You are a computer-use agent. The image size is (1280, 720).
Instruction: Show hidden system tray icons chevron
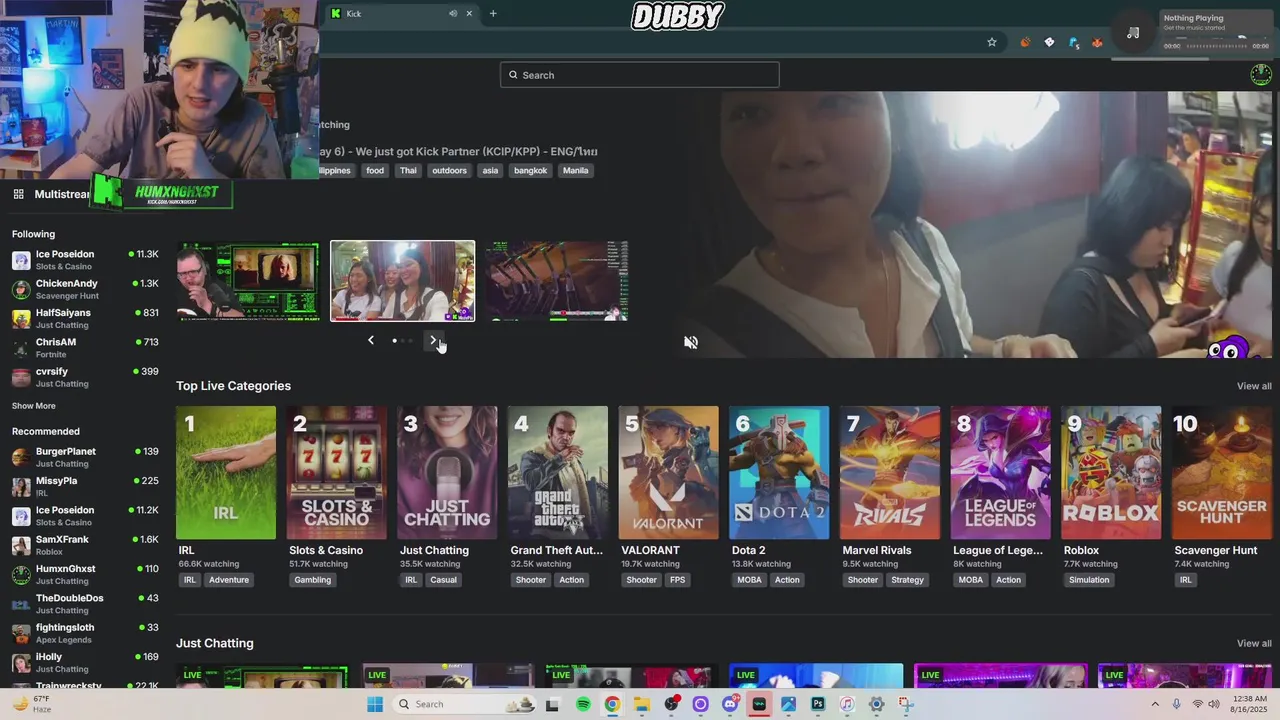click(x=1154, y=704)
